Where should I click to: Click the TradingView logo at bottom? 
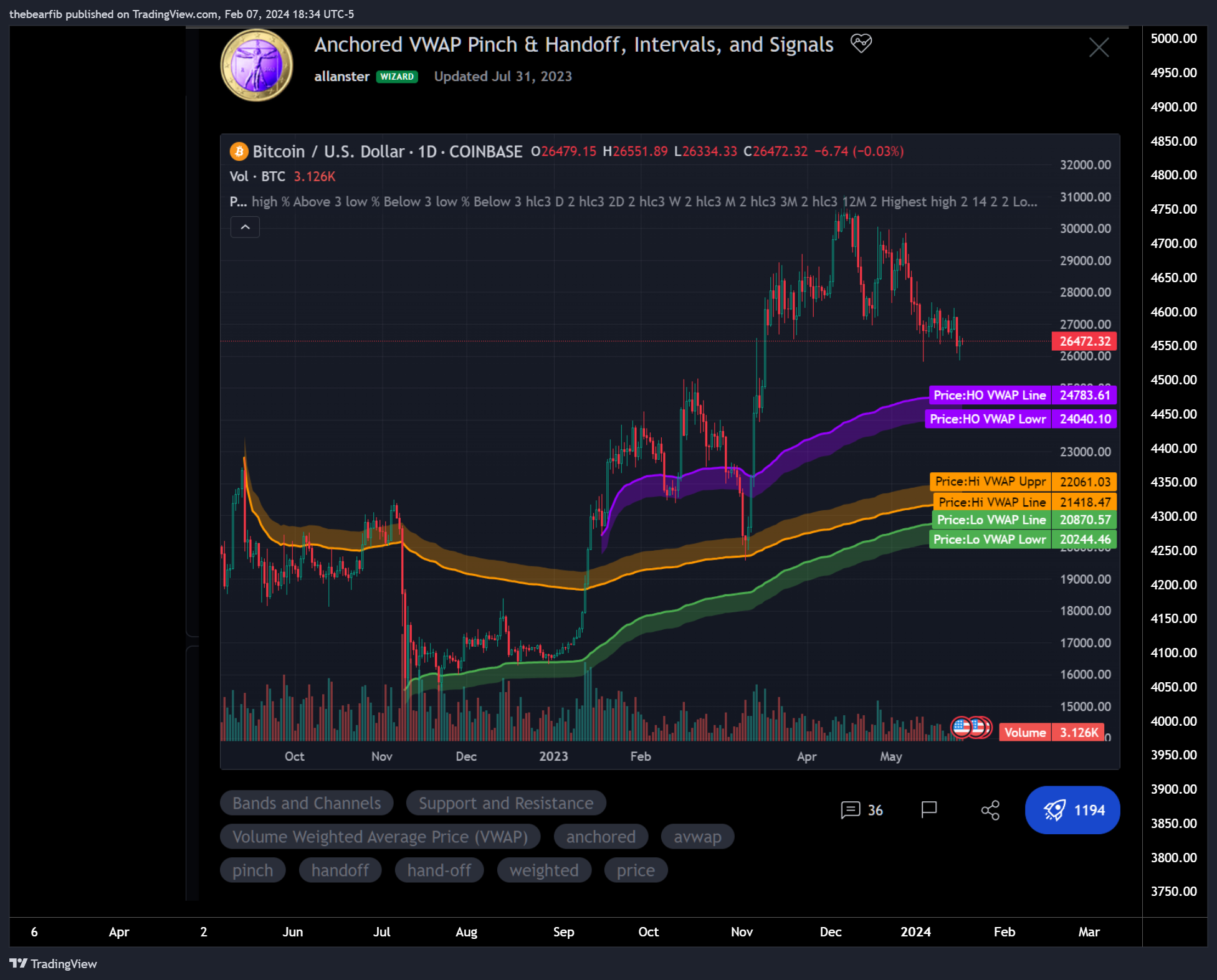54,964
